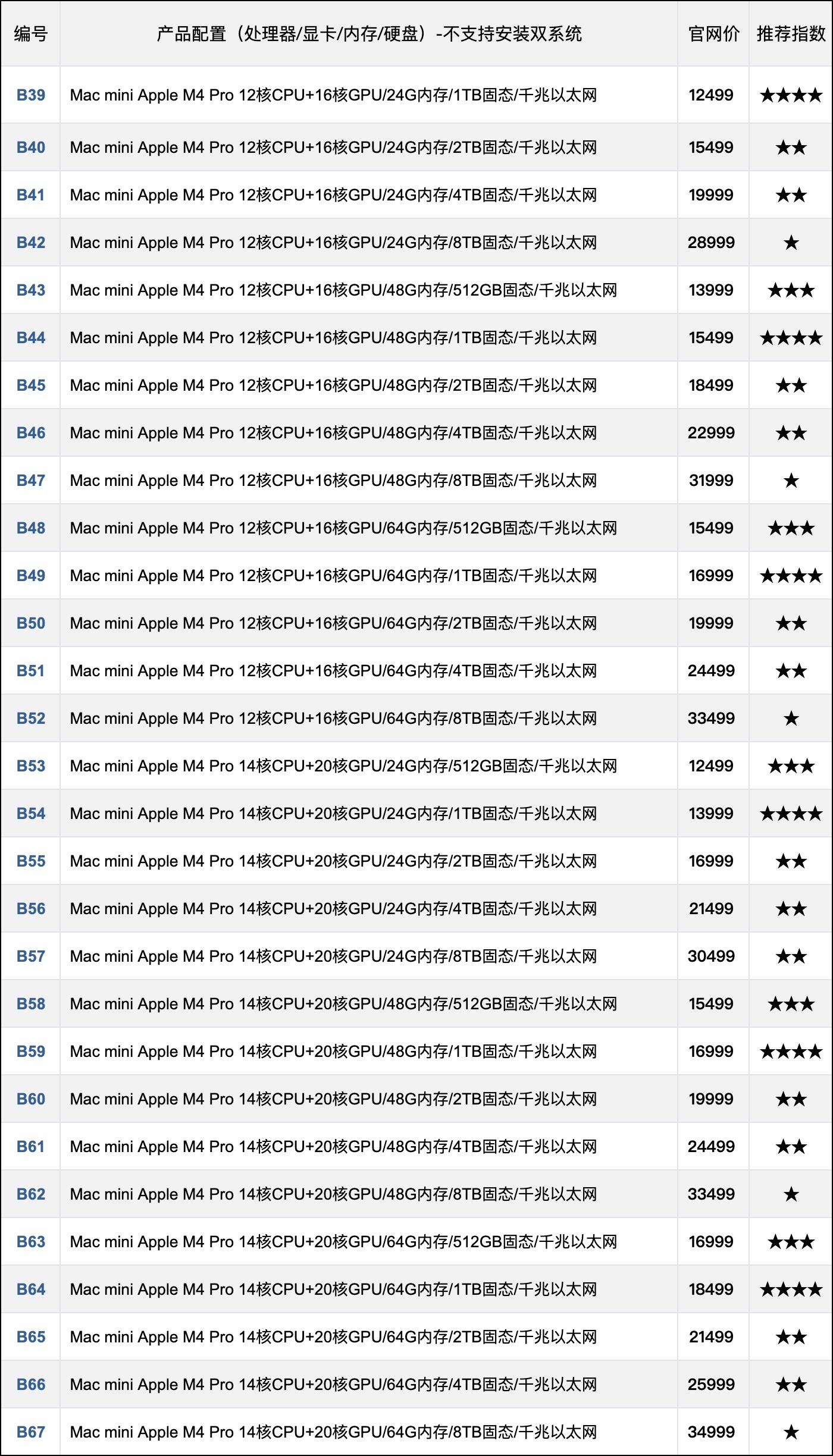Select the B53 row code
The image size is (833, 1456).
click(x=31, y=766)
